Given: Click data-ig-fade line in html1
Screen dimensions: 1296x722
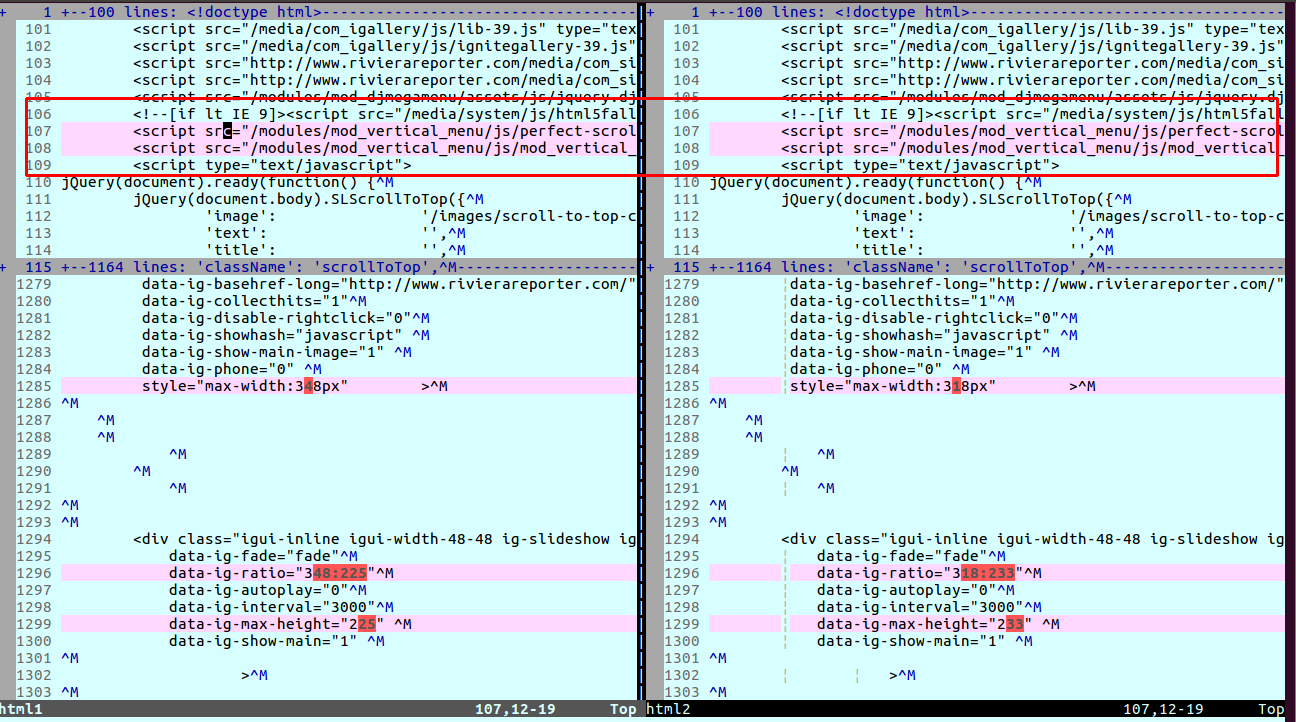Looking at the screenshot, I should pyautogui.click(x=263, y=556).
